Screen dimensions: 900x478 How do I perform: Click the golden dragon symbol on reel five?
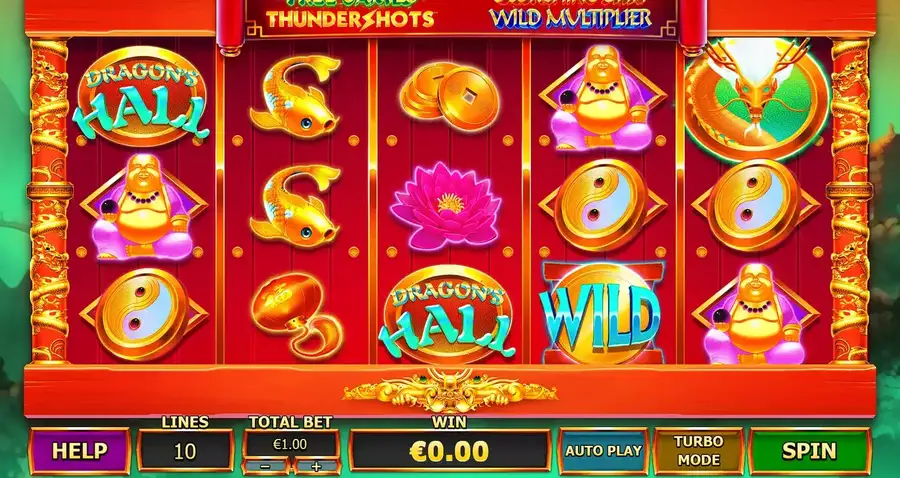pyautogui.click(x=757, y=99)
